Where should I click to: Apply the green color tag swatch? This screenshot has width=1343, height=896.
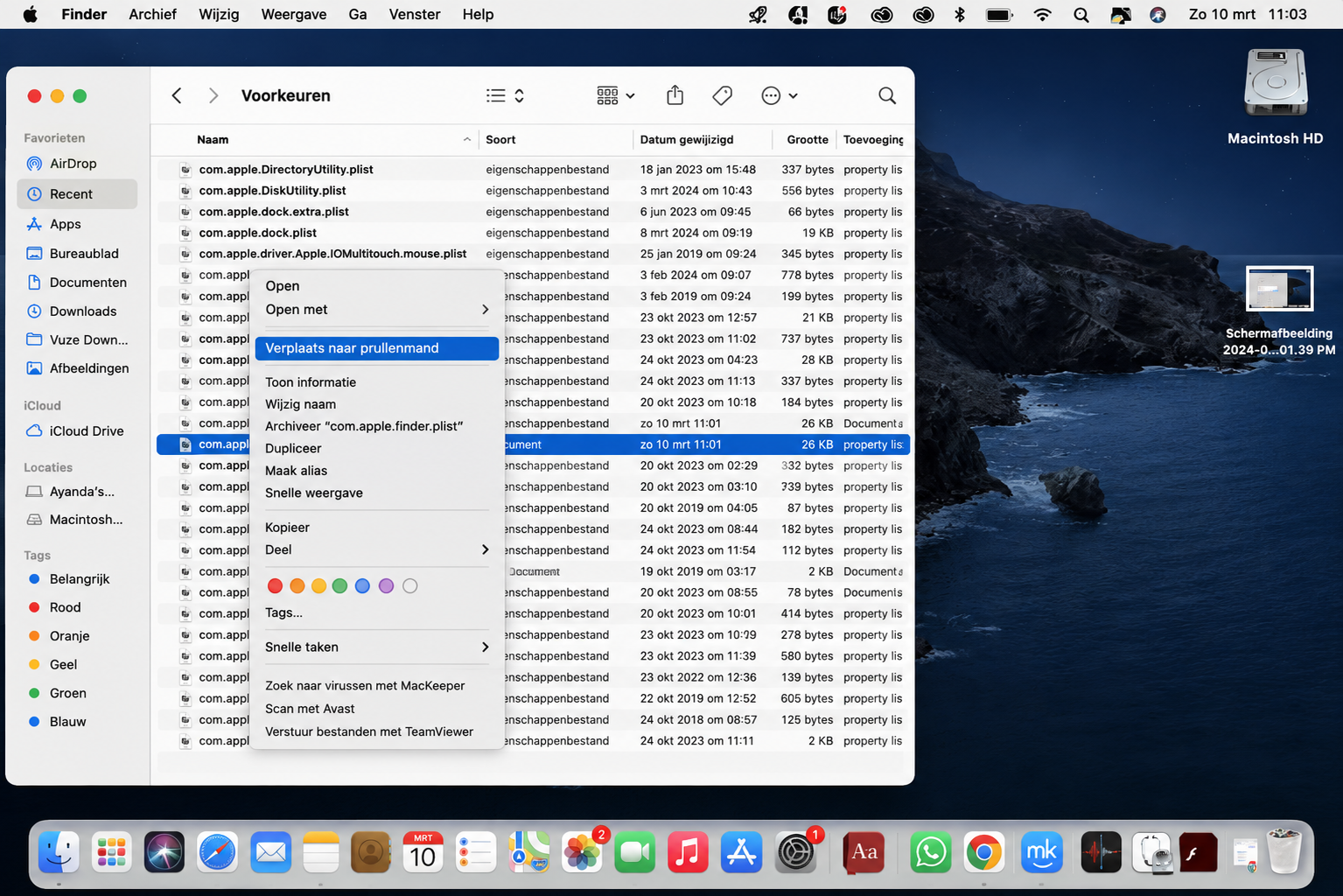tap(340, 586)
